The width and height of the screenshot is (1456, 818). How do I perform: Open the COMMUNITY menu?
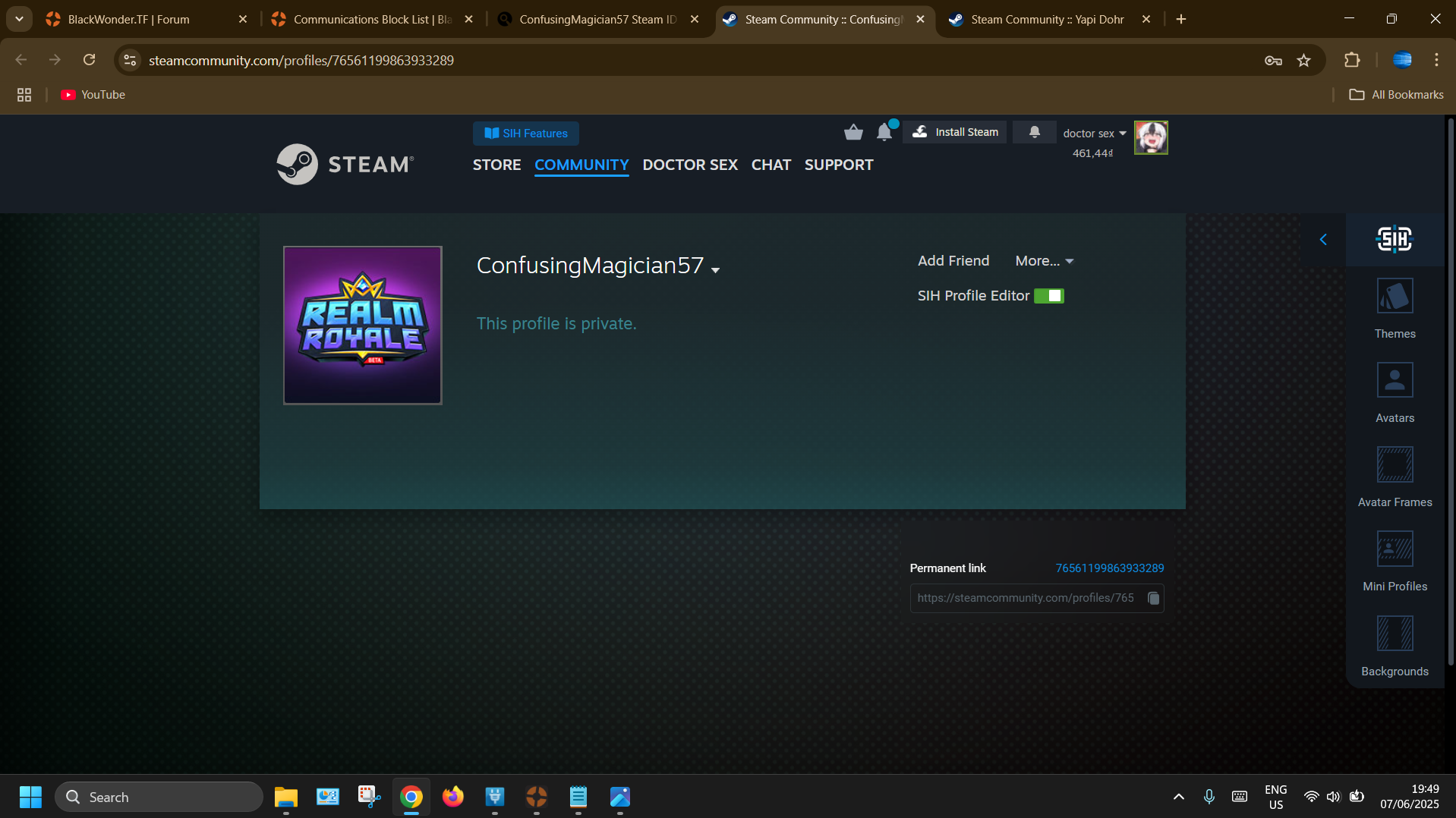(581, 165)
